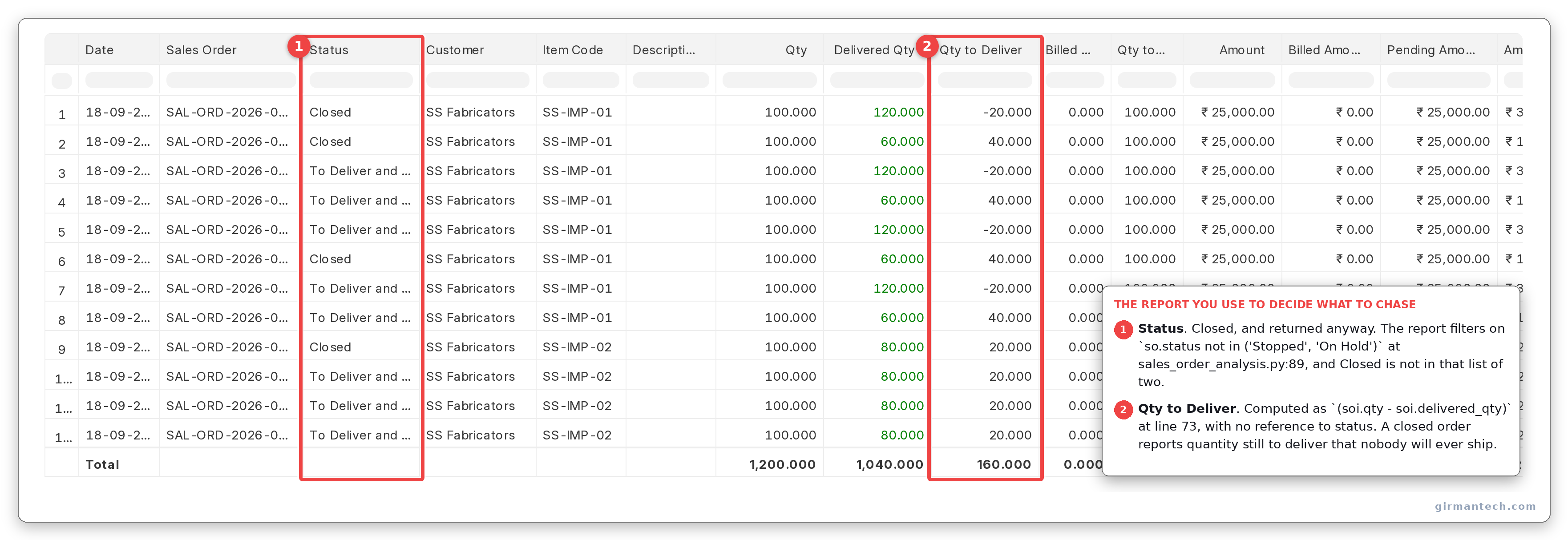Click the 60.000 delivered qty in row 2
Screen dimensions: 1568x540
901,141
